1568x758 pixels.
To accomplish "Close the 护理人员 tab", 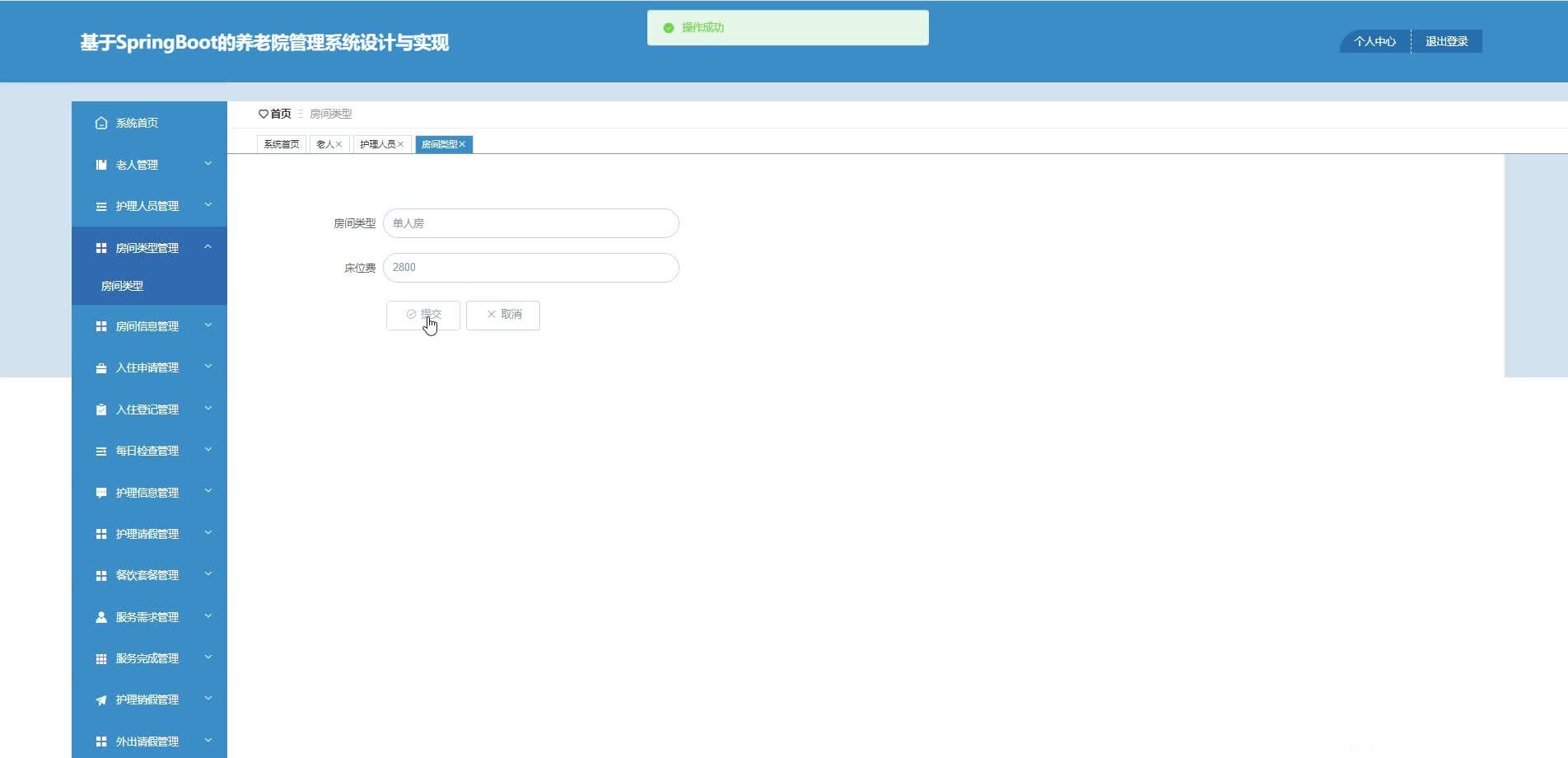I will point(400,144).
